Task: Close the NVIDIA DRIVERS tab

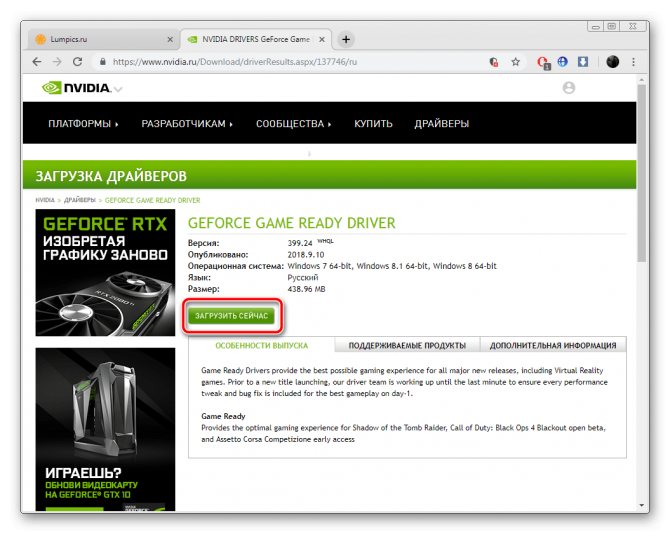Action: pyautogui.click(x=322, y=39)
